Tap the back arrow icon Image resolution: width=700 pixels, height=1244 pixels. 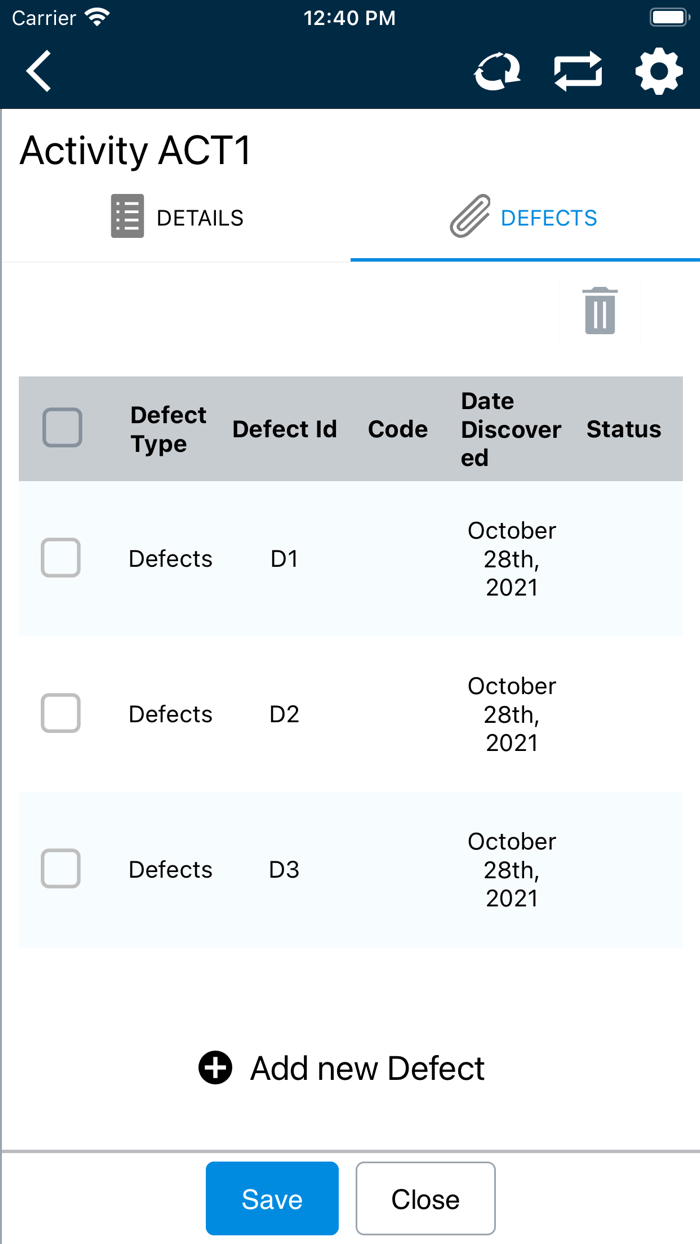tap(39, 72)
